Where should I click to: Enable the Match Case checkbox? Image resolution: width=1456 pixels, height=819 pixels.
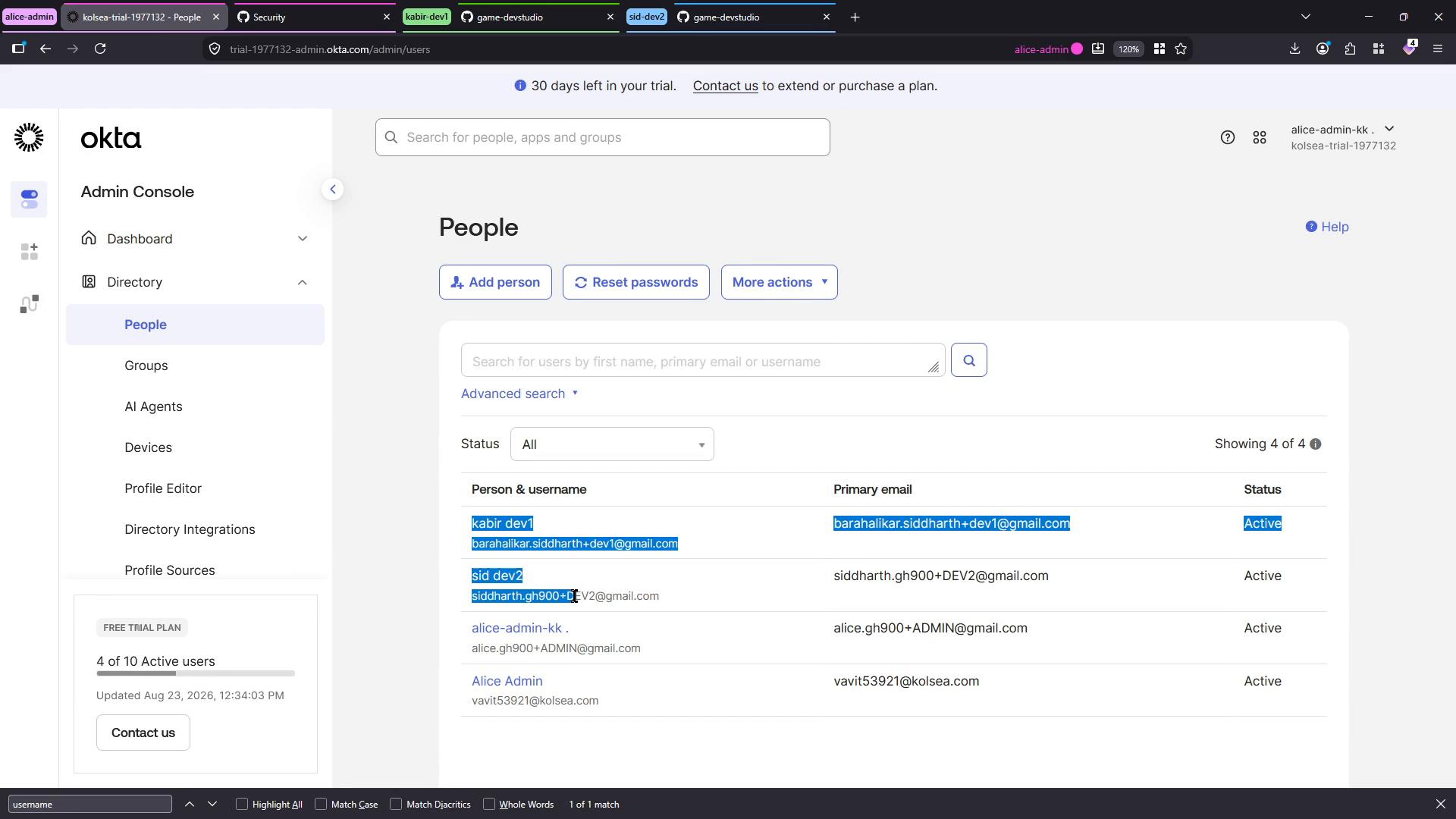click(321, 804)
